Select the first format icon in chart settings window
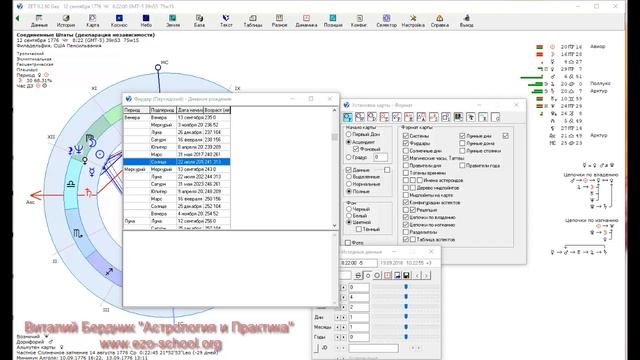 coord(348,118)
